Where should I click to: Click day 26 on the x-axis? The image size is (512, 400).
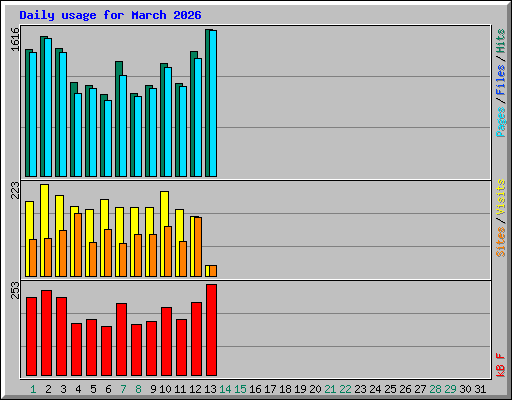click(405, 389)
